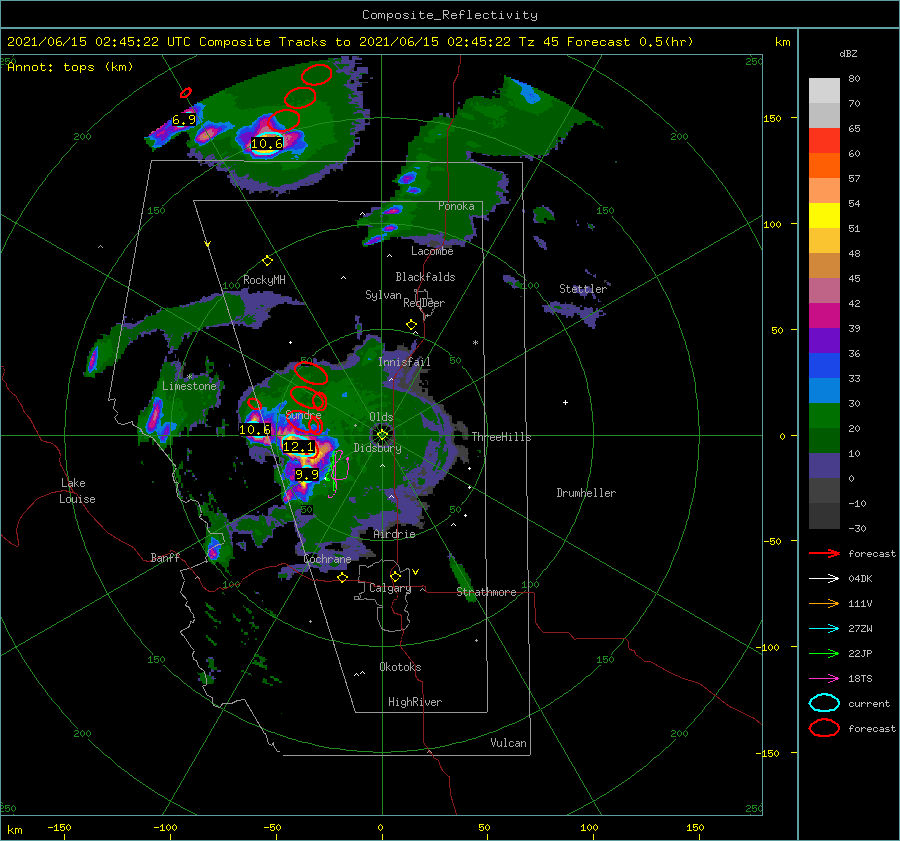Click the yellow diamond marker below RedDeer
The height and width of the screenshot is (841, 900).
[x=412, y=325]
